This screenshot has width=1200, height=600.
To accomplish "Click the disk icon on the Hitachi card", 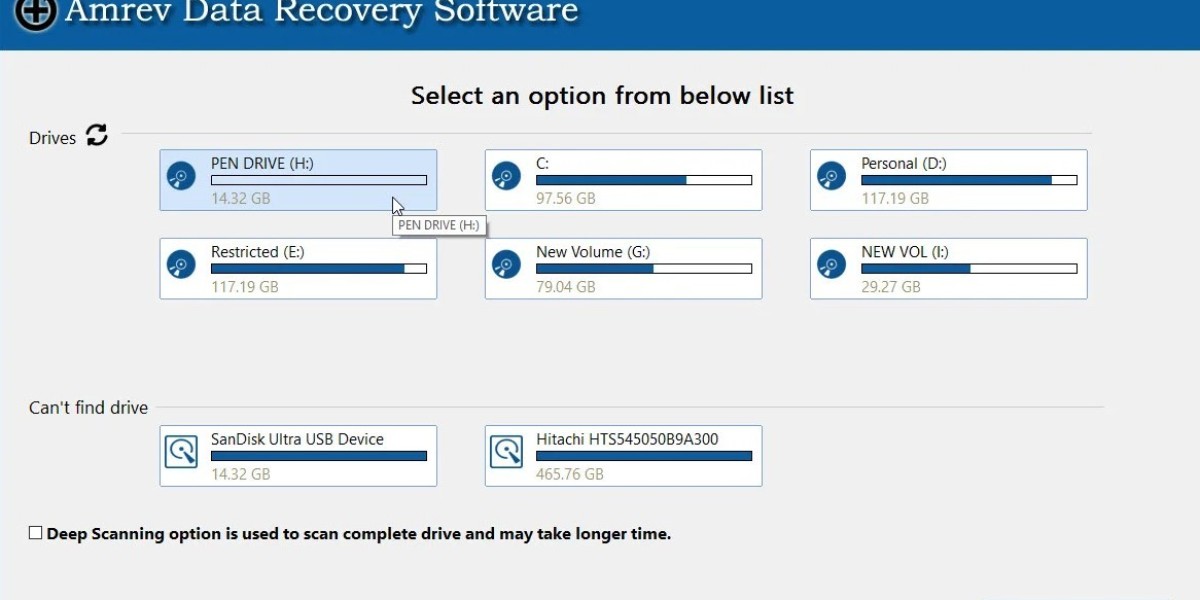I will pos(506,450).
